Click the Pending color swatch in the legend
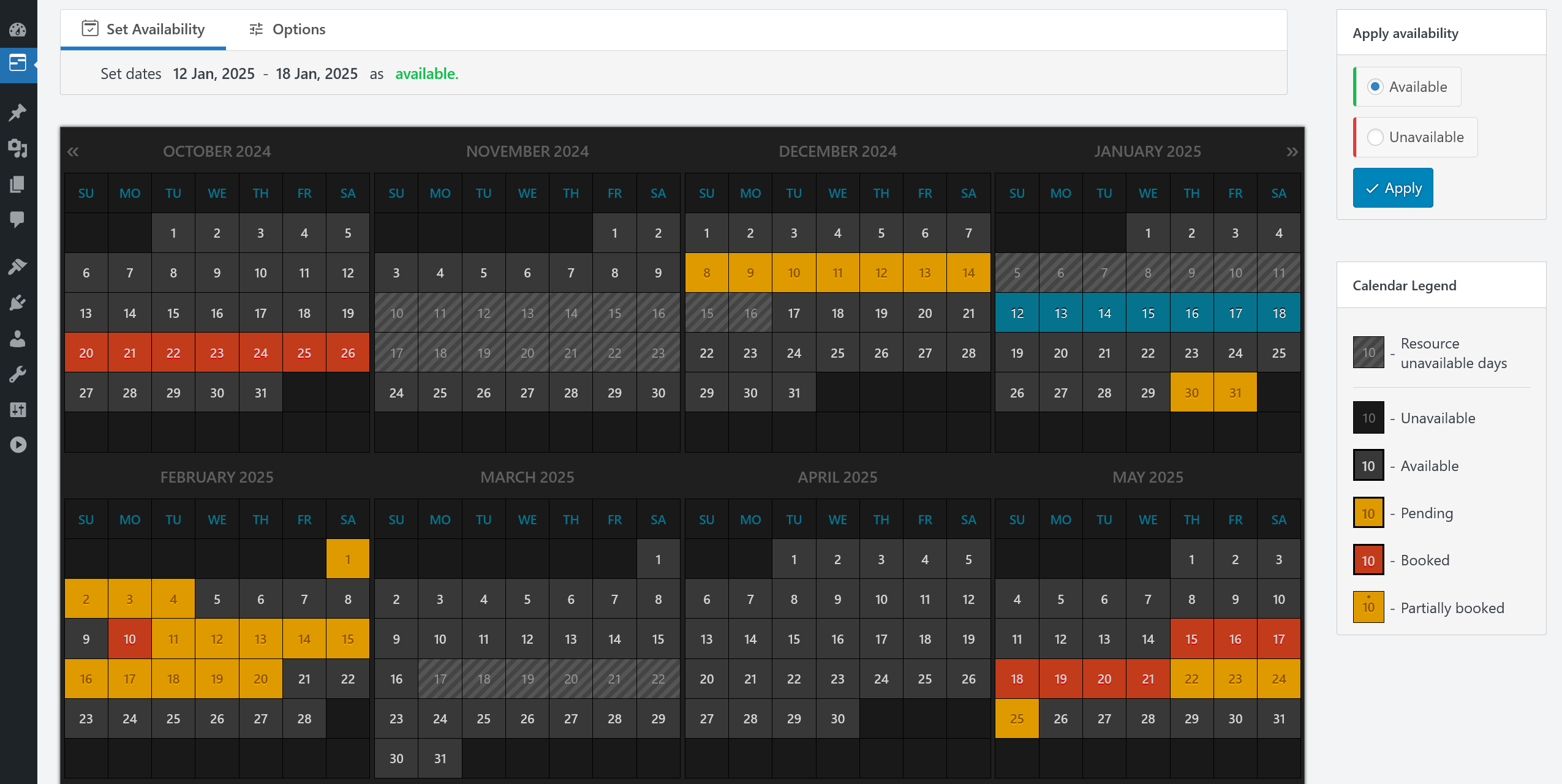Screen dimensions: 1562x784 pyautogui.click(x=1368, y=512)
